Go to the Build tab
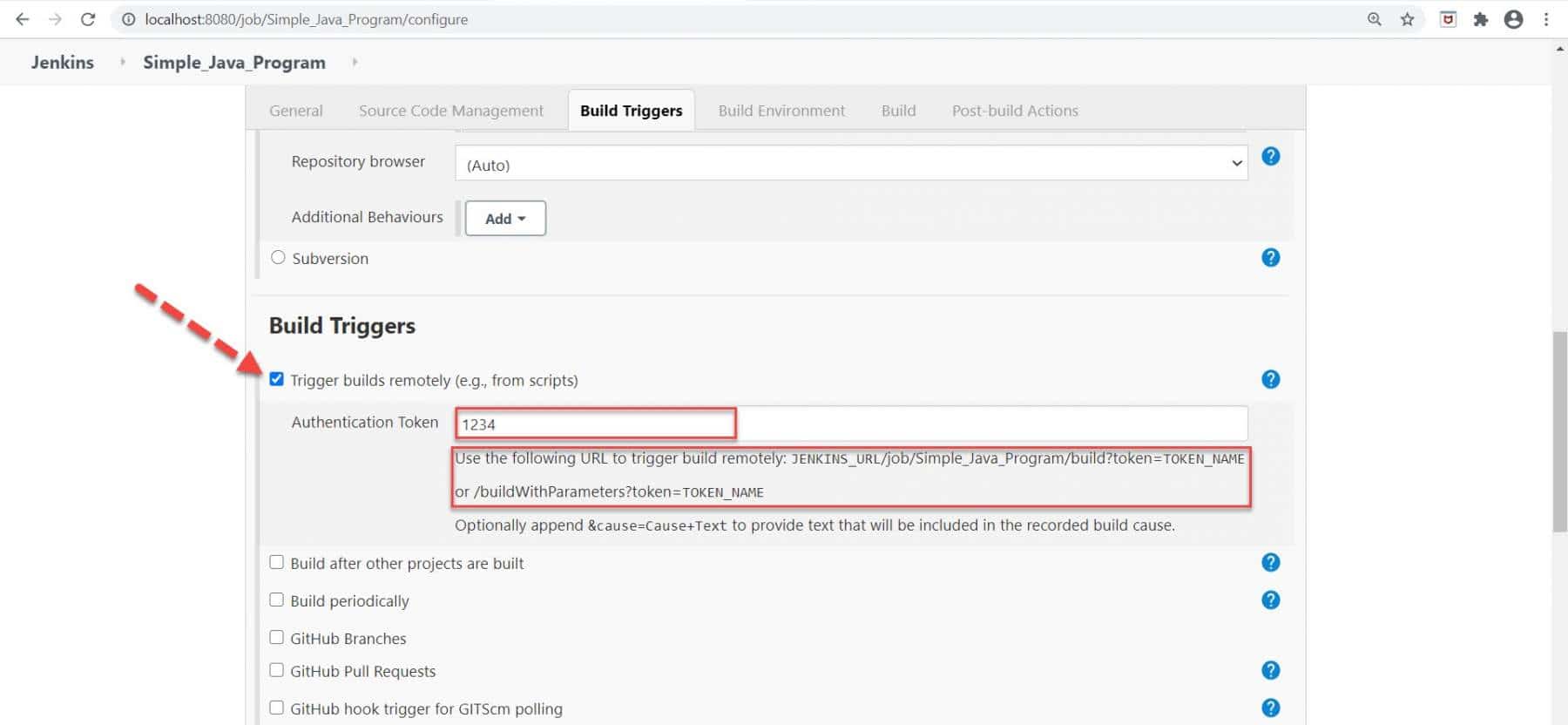 [x=898, y=111]
